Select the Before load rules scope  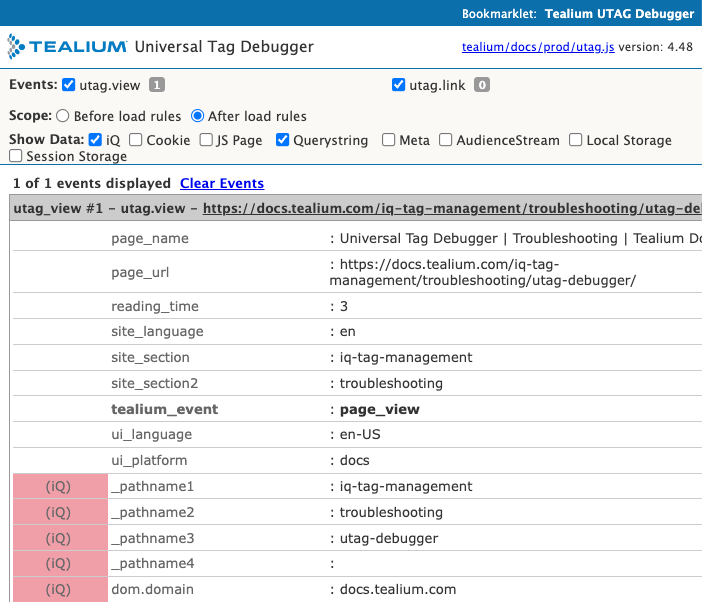[63, 116]
